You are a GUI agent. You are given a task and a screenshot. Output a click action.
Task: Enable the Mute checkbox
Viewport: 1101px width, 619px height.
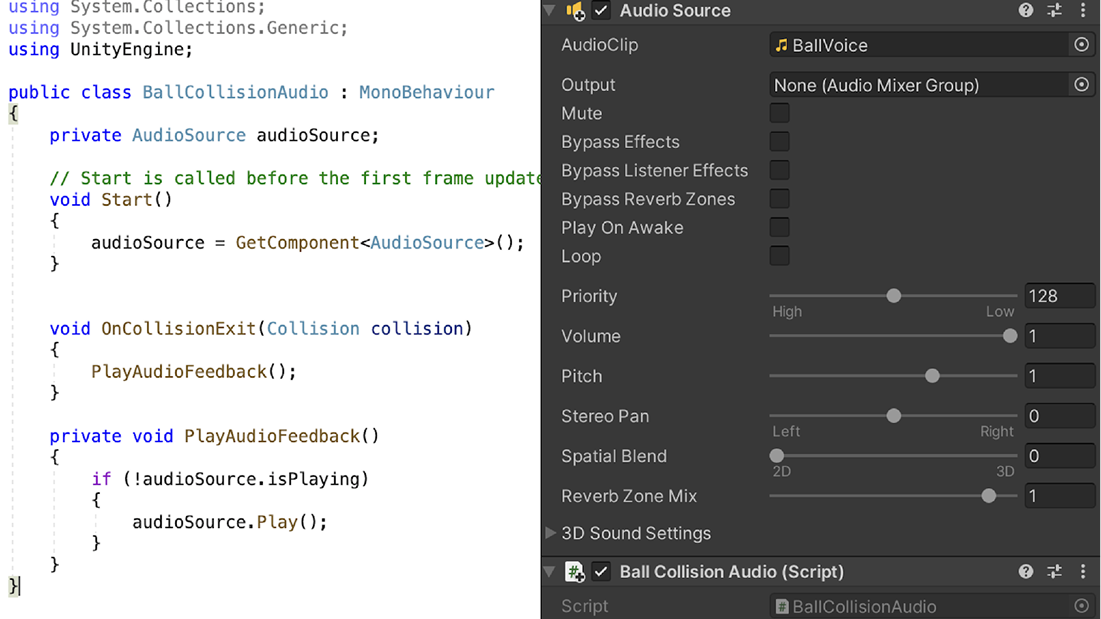779,113
